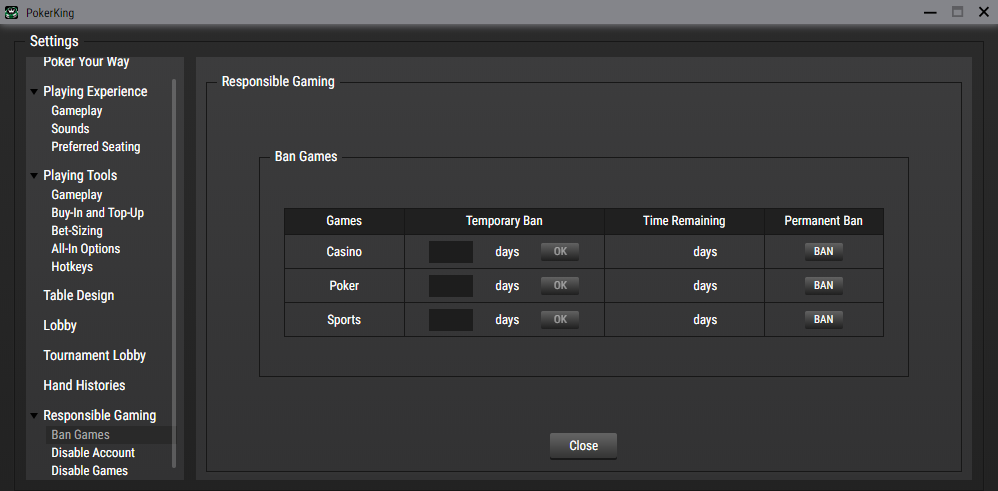Open All-In Options settings
This screenshot has width=998, height=491.
click(86, 248)
